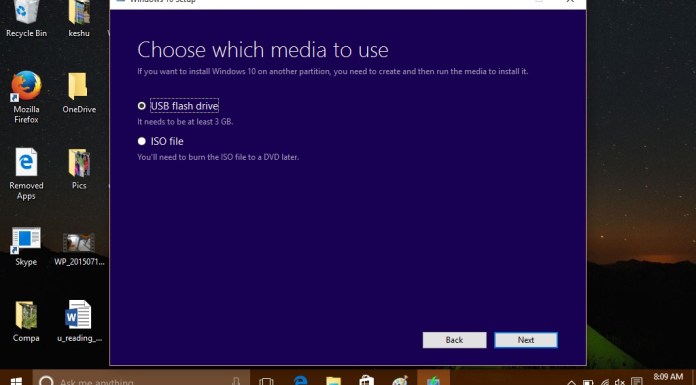Open the network Wi-Fi tray icon
Screen dimensions: 696x385
click(x=605, y=382)
